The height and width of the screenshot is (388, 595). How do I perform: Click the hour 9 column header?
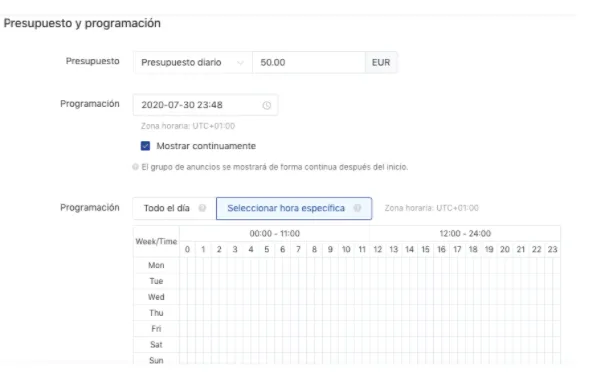tap(330, 249)
